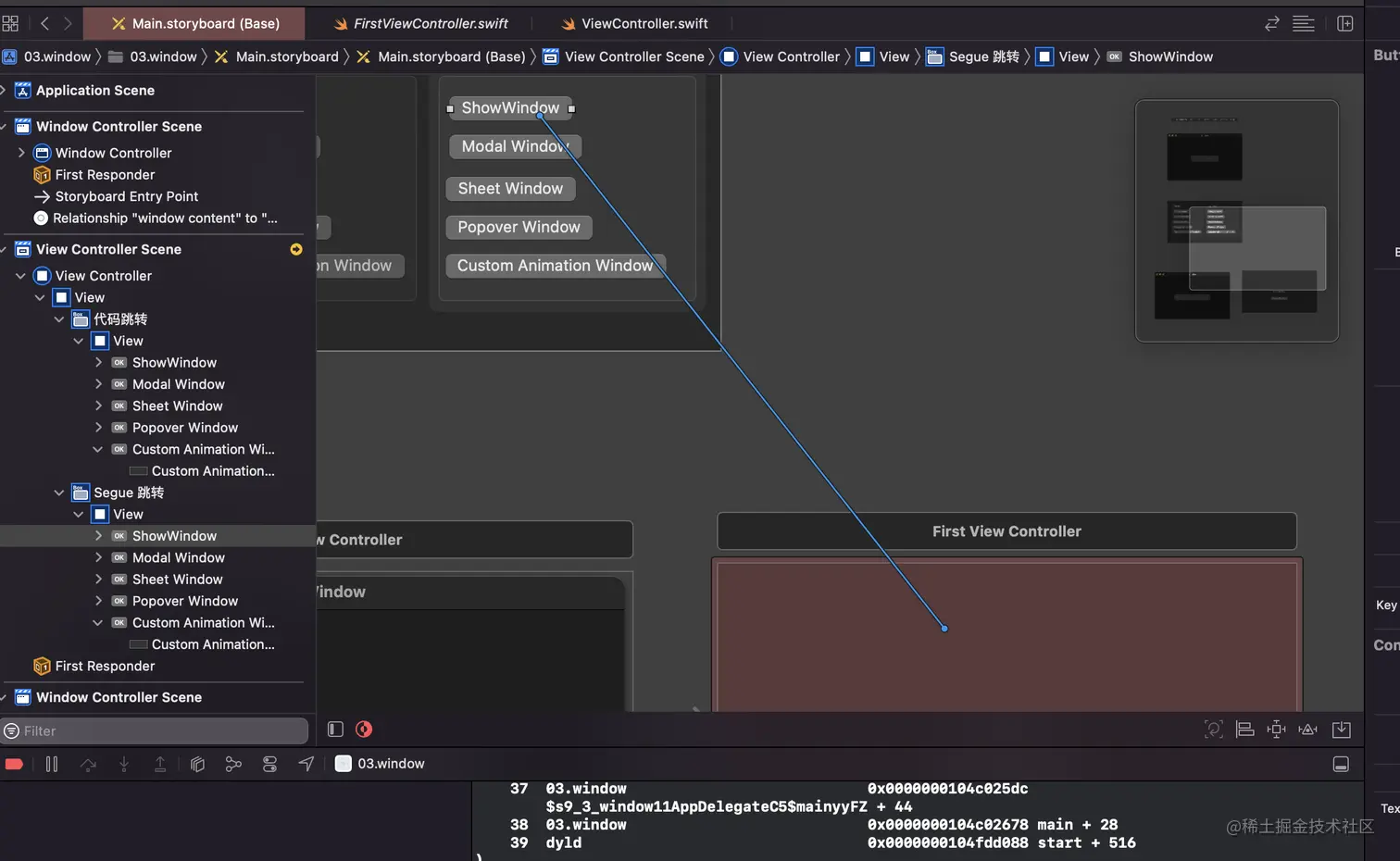Open Resolve Auto Layout Issues menu
The image size is (1400, 861).
tap(1308, 730)
